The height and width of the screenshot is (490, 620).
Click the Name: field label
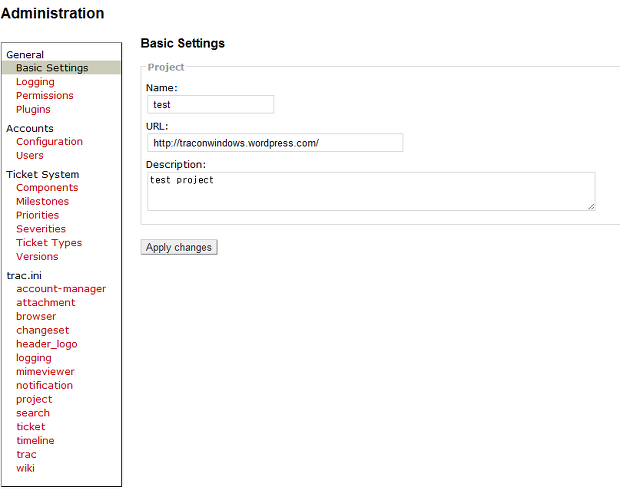pyautogui.click(x=162, y=88)
